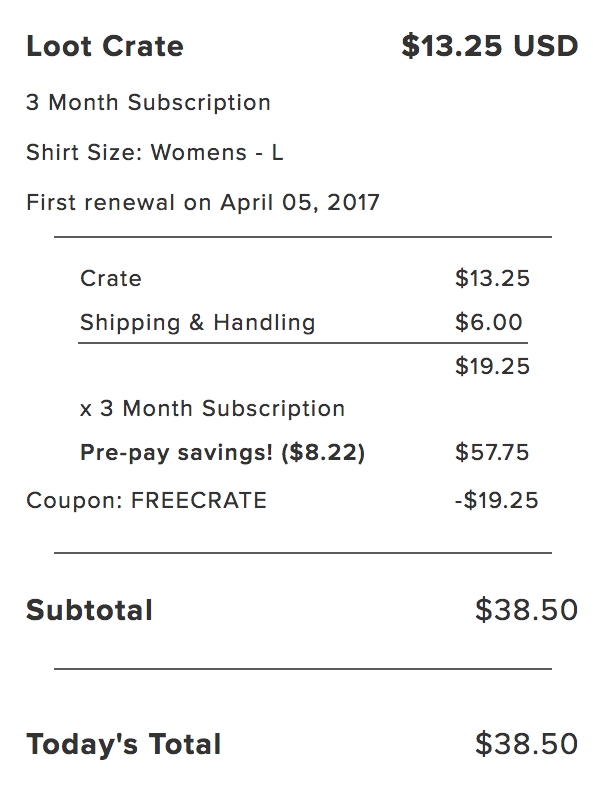Click the First renewal on April 05, 2017 line

203,203
